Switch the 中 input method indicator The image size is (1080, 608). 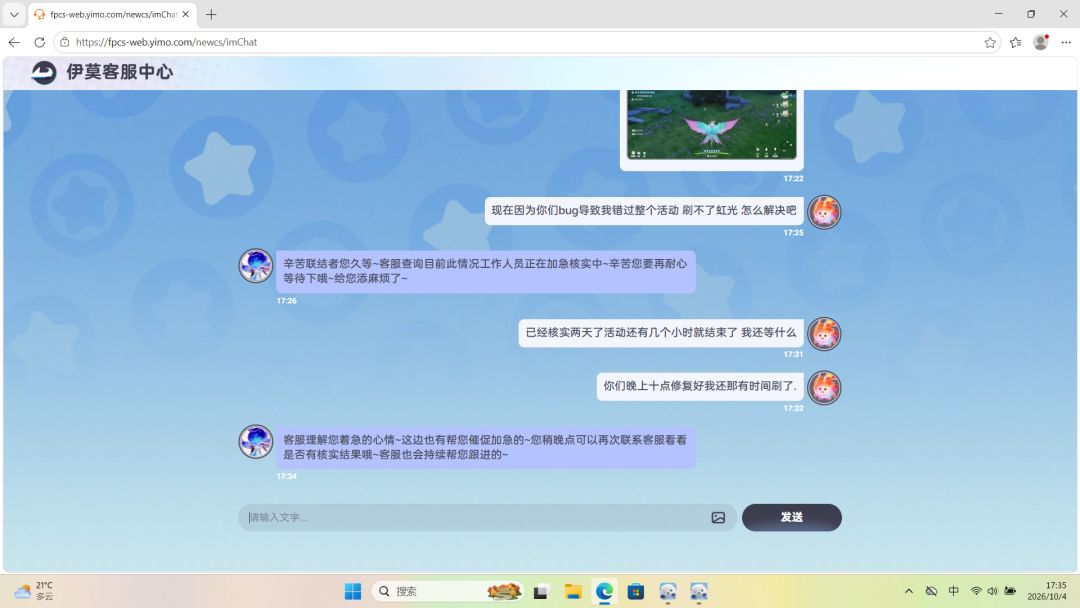click(954, 591)
